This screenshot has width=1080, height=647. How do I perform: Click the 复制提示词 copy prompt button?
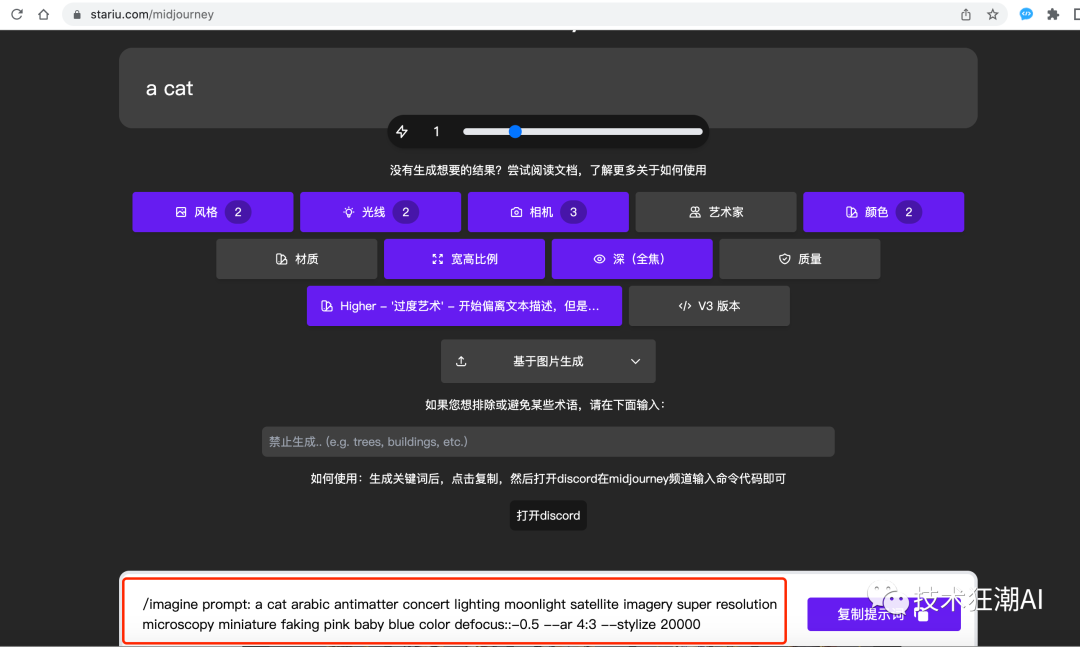(884, 614)
